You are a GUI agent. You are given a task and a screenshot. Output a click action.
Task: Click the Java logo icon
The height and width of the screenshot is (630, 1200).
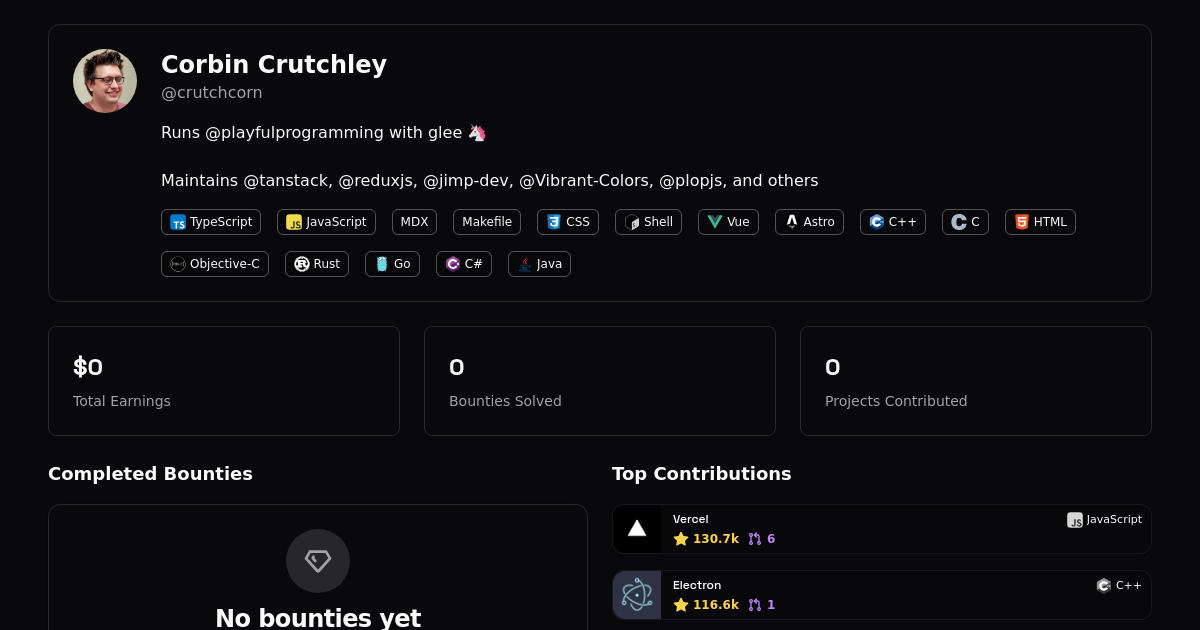click(x=525, y=264)
